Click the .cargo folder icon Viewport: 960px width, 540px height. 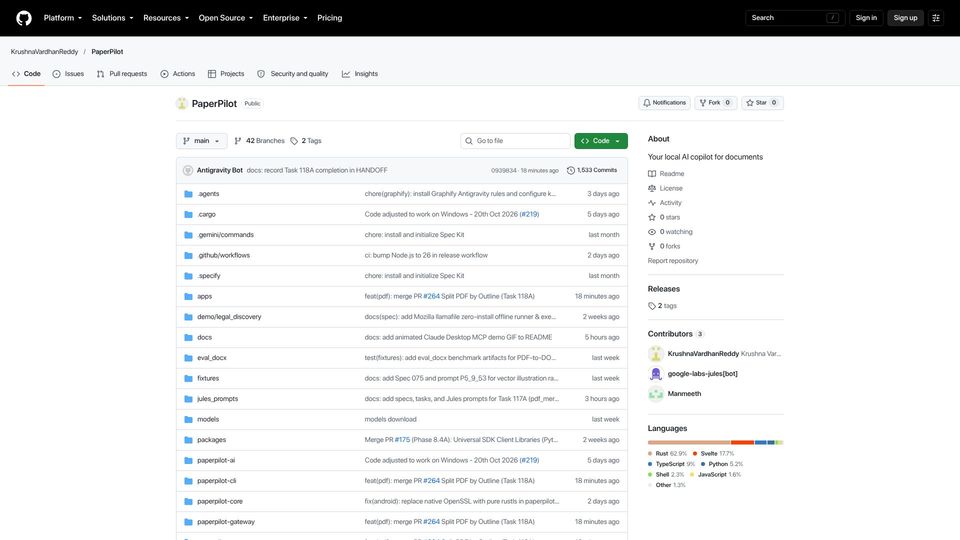[189, 214]
